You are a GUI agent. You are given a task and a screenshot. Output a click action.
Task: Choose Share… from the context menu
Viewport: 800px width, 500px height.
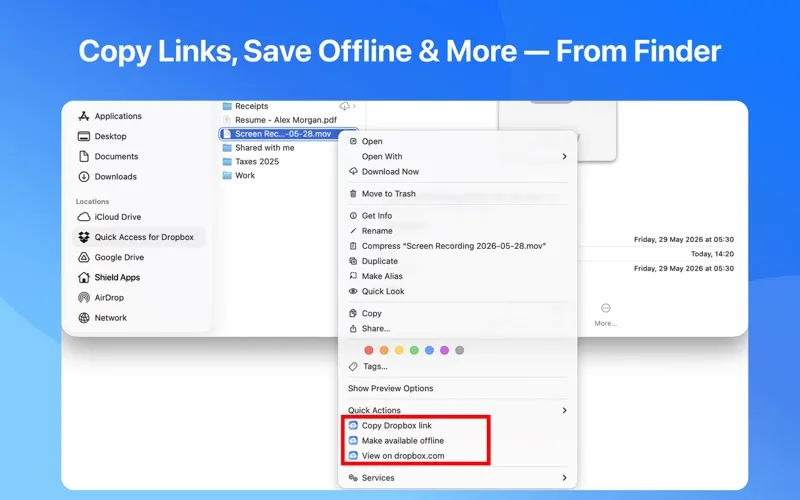coord(458,329)
